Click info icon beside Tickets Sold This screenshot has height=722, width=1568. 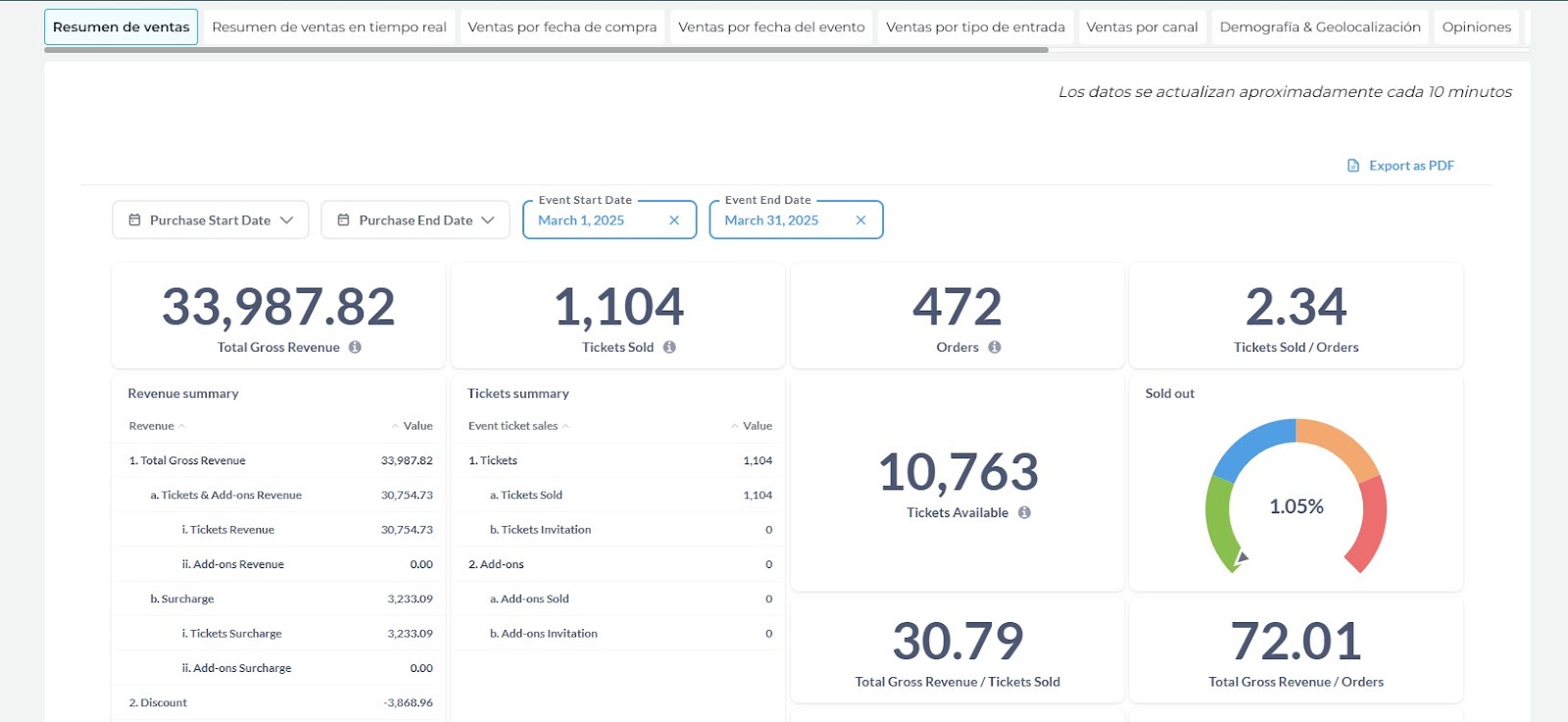click(669, 347)
